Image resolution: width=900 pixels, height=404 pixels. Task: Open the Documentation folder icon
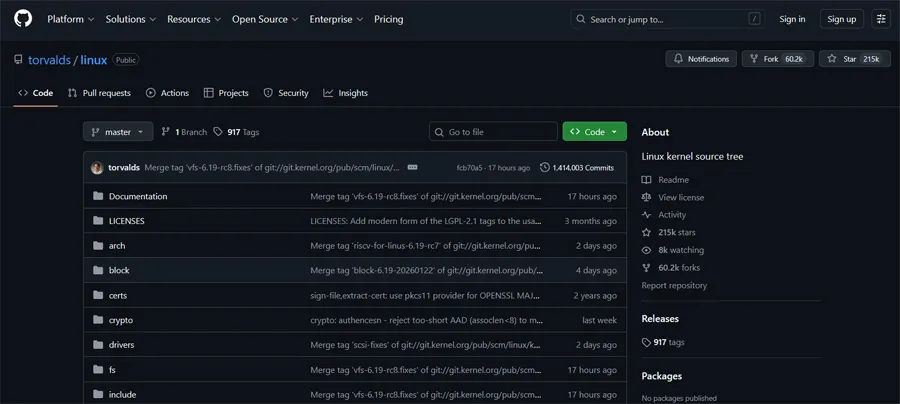98,196
